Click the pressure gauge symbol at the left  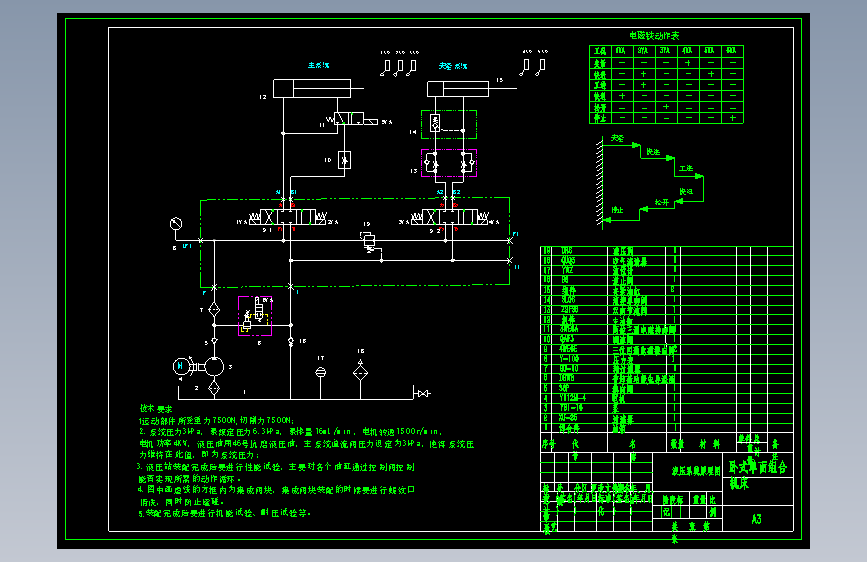[176, 223]
